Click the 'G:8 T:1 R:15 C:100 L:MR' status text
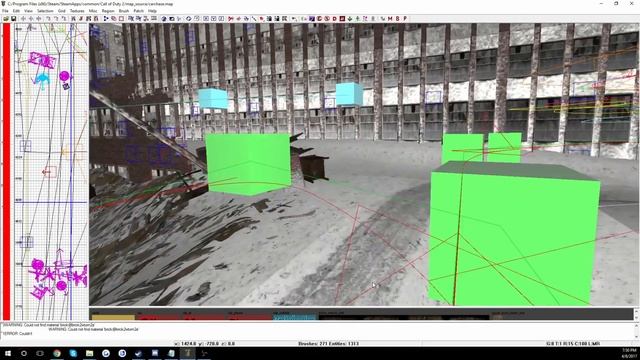 tap(573, 344)
